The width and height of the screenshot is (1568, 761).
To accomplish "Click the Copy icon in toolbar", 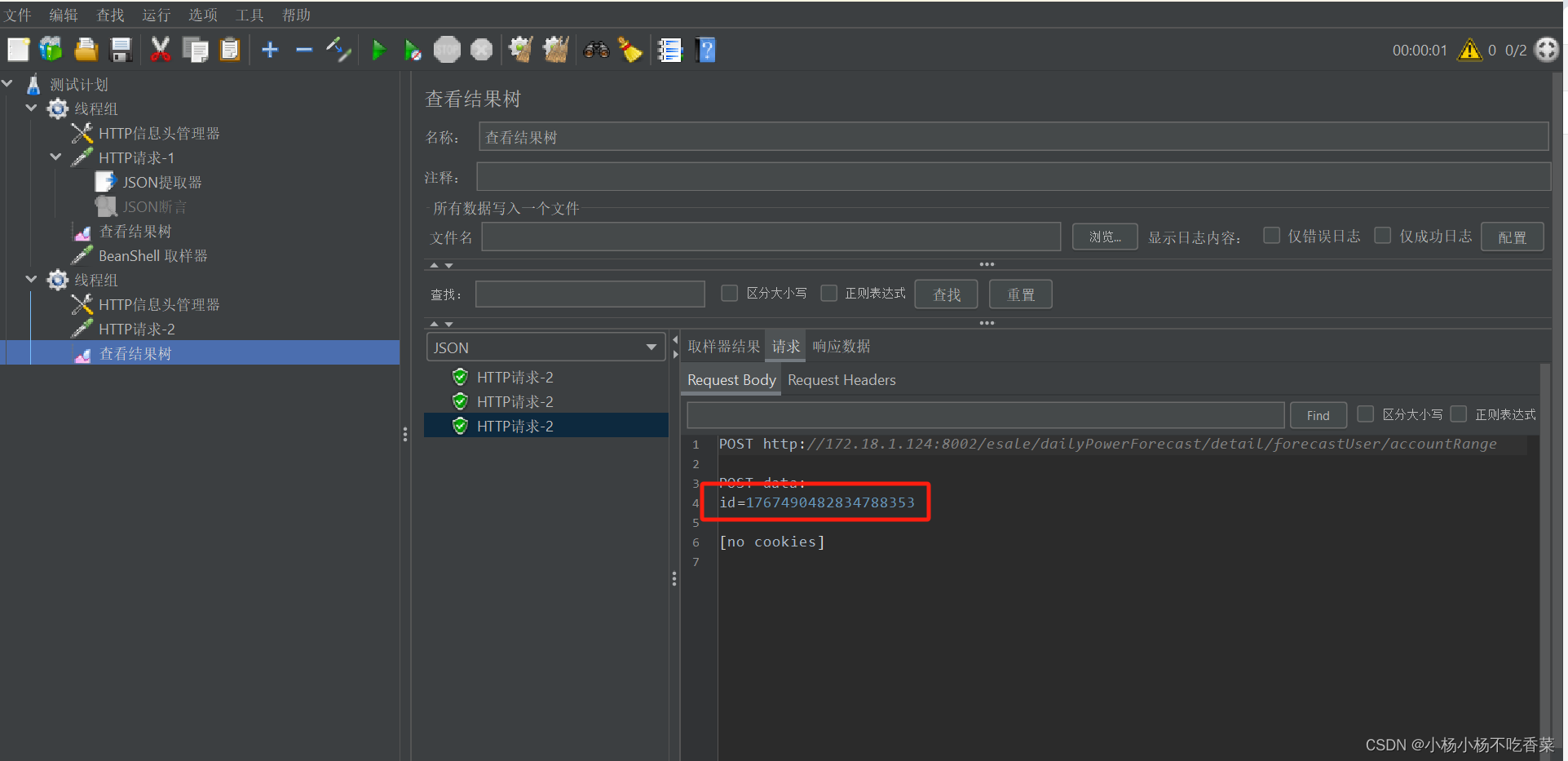I will pos(196,50).
